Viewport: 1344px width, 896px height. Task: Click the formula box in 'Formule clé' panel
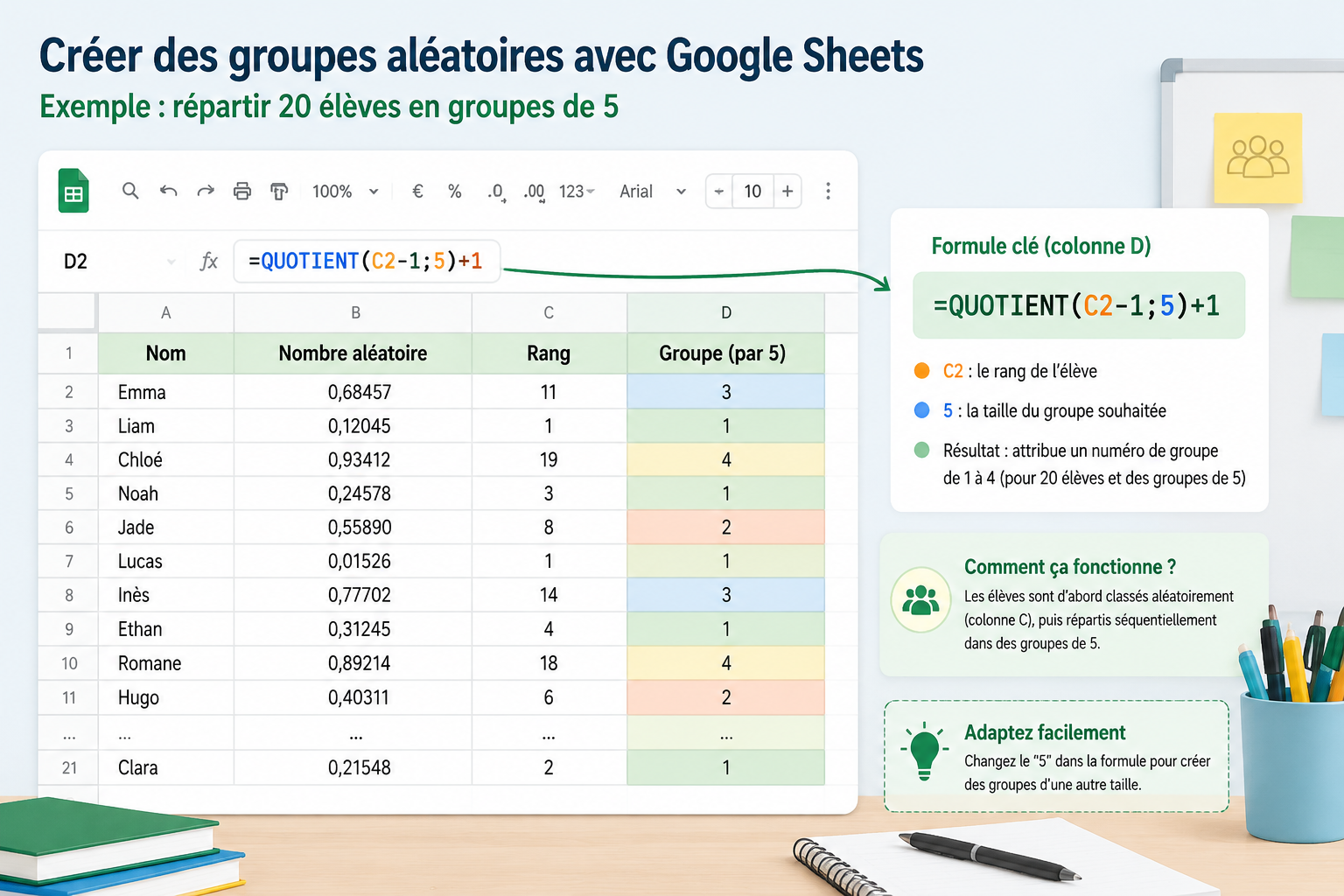pos(1078,305)
